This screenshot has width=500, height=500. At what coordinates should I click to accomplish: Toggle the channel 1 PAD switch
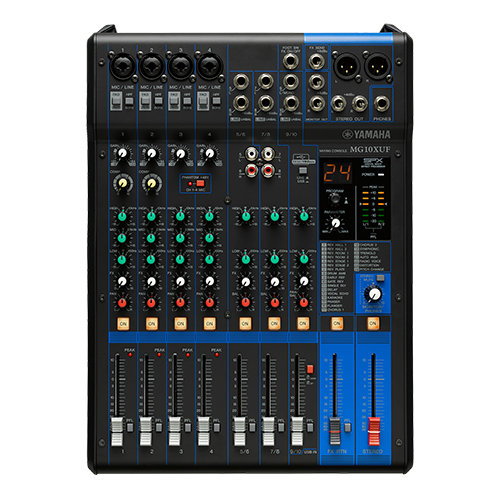tap(116, 101)
